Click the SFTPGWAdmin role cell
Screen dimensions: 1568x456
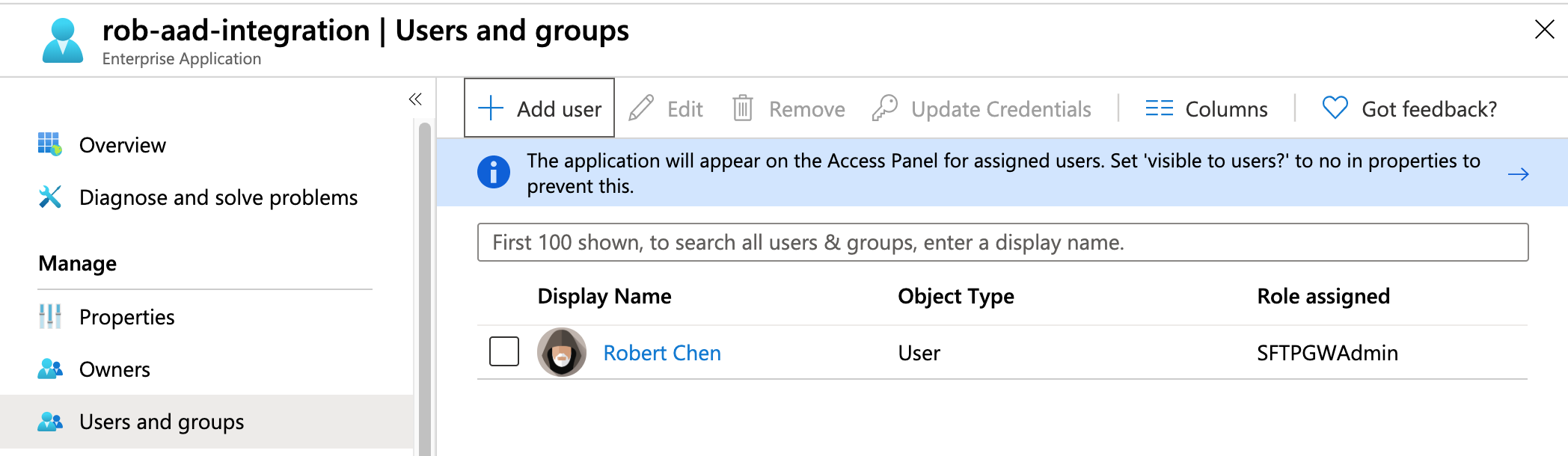pos(1327,353)
